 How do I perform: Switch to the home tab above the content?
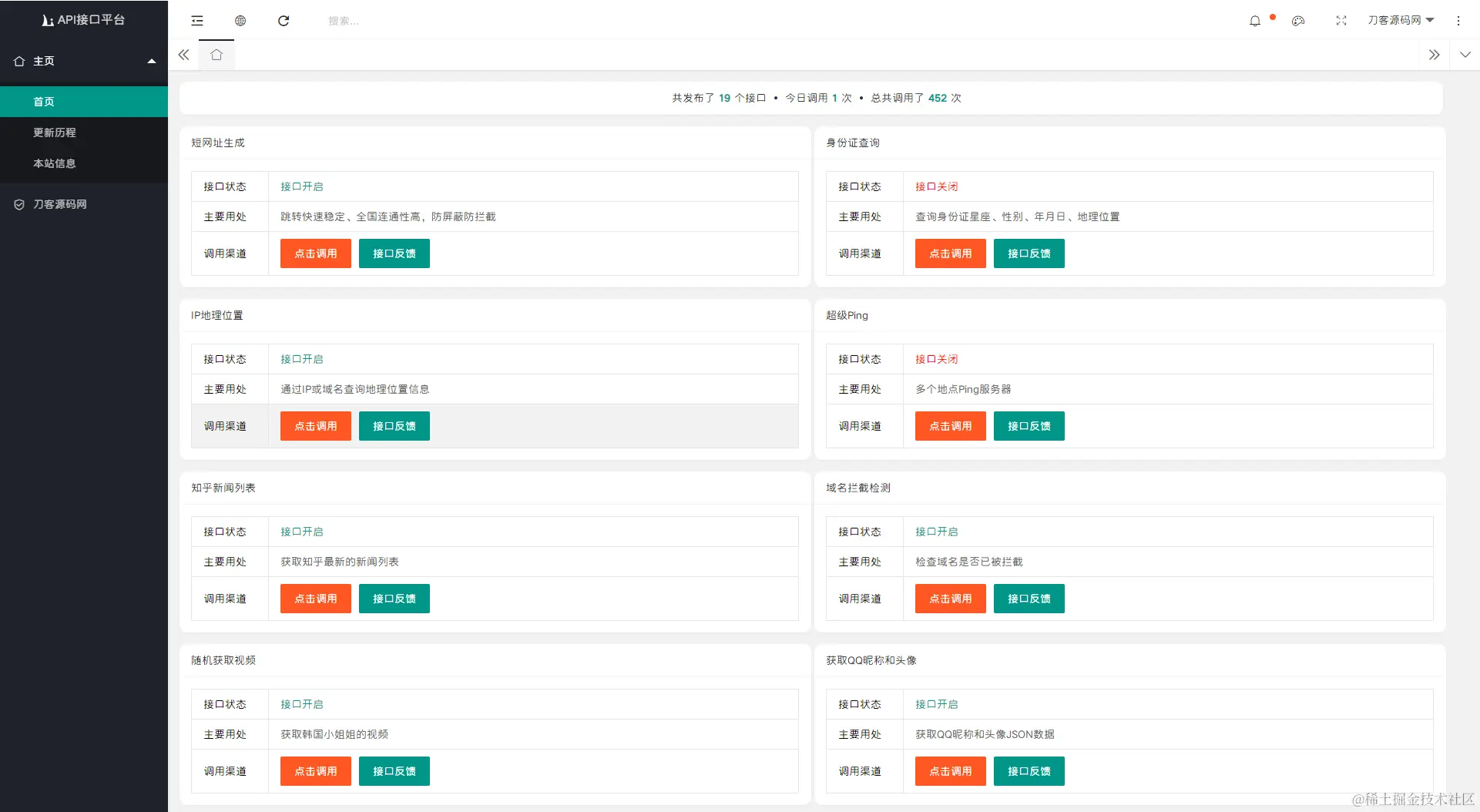point(216,55)
